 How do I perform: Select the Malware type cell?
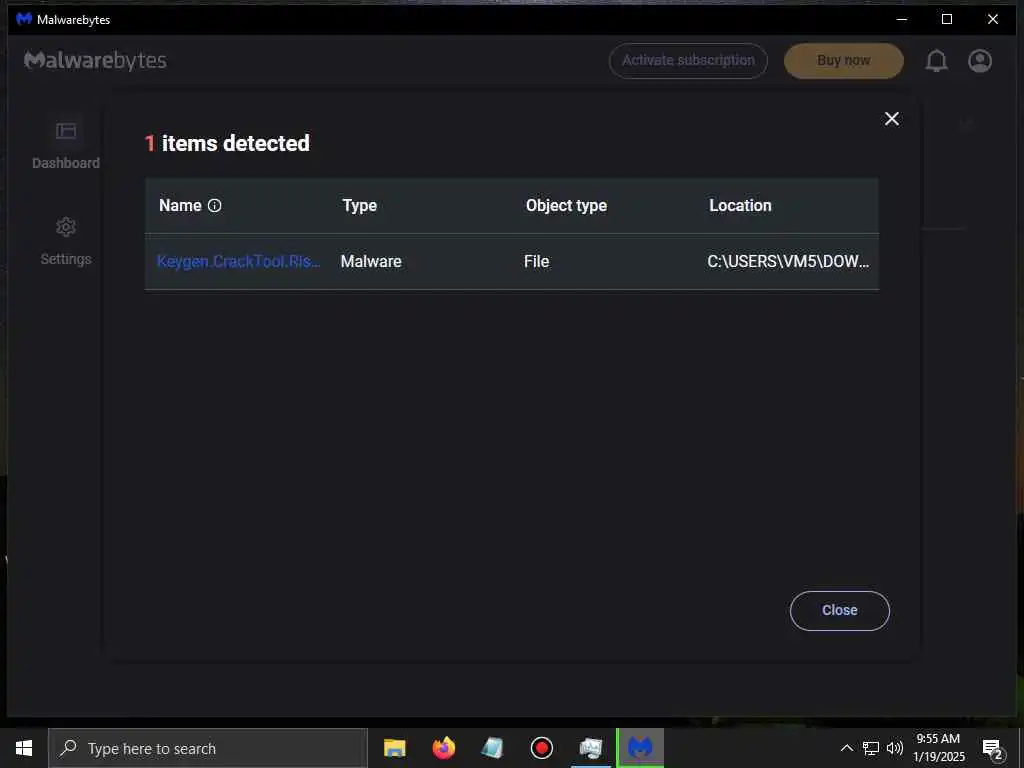pos(371,261)
